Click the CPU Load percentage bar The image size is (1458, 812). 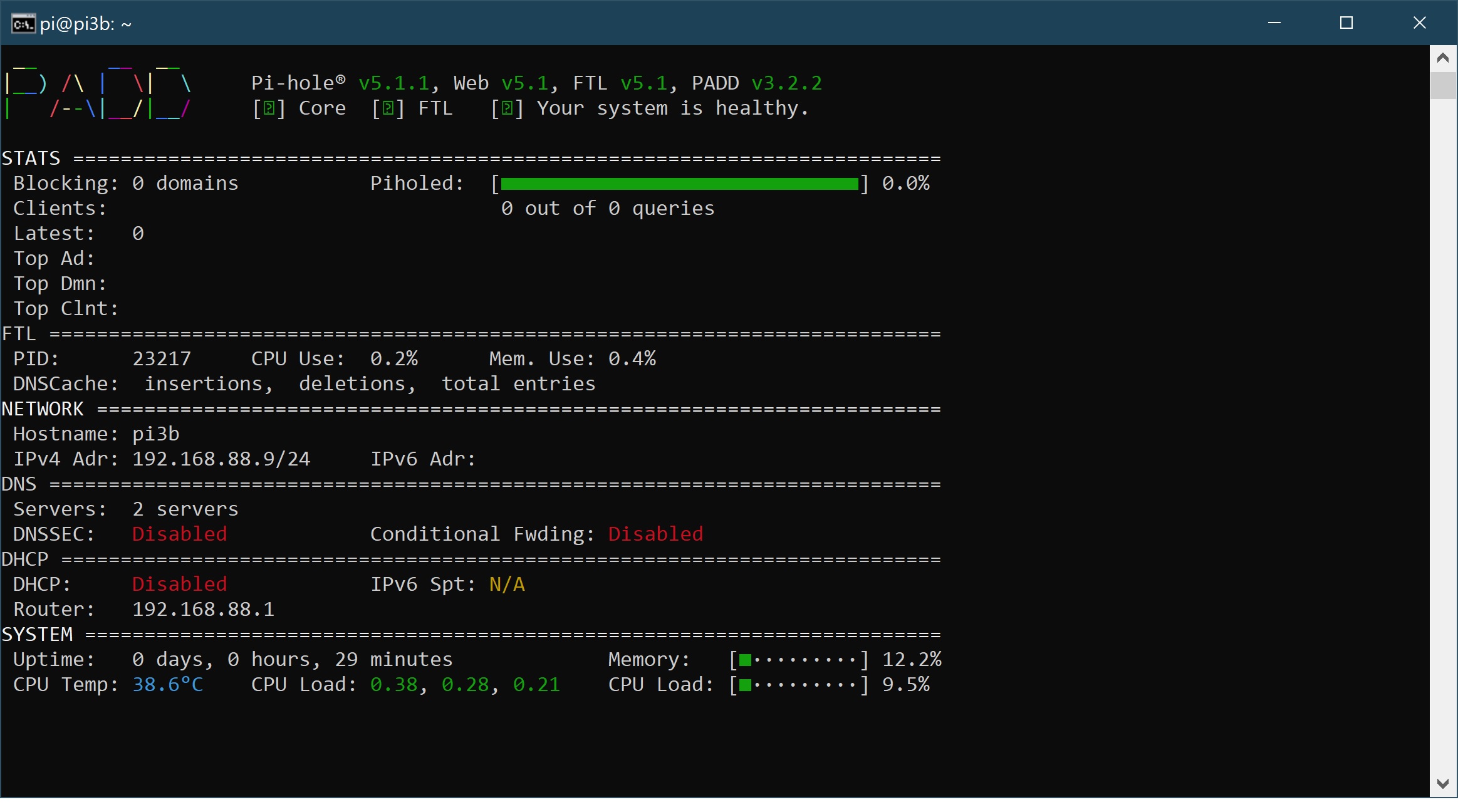[798, 685]
